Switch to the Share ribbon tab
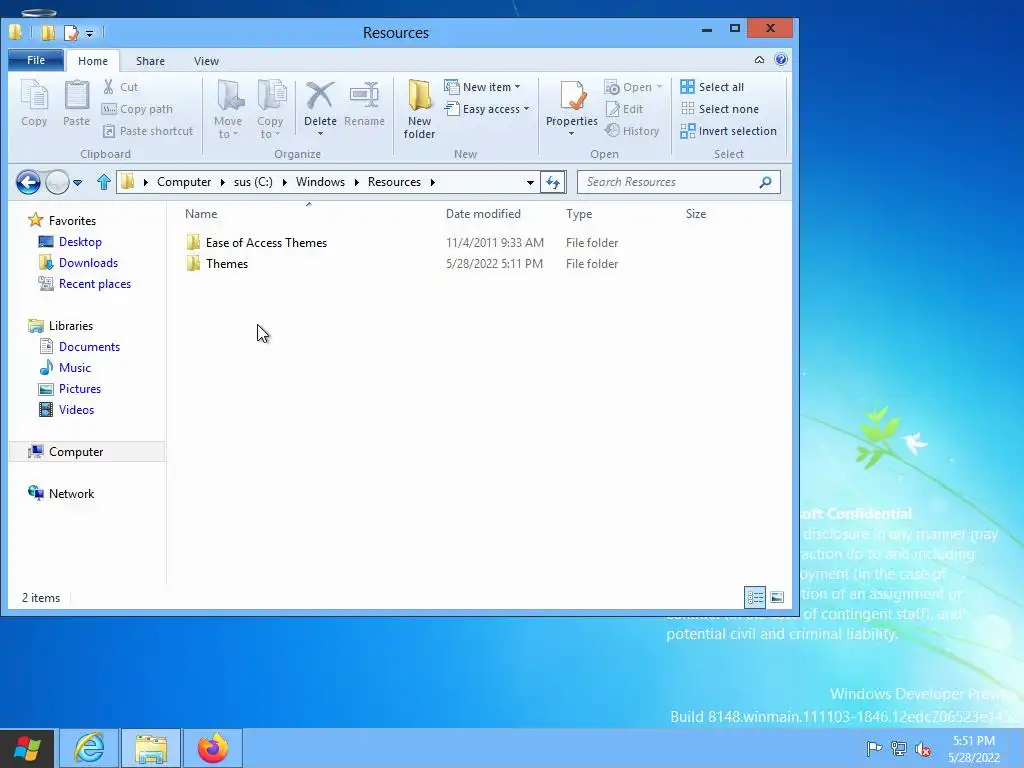 coord(150,61)
